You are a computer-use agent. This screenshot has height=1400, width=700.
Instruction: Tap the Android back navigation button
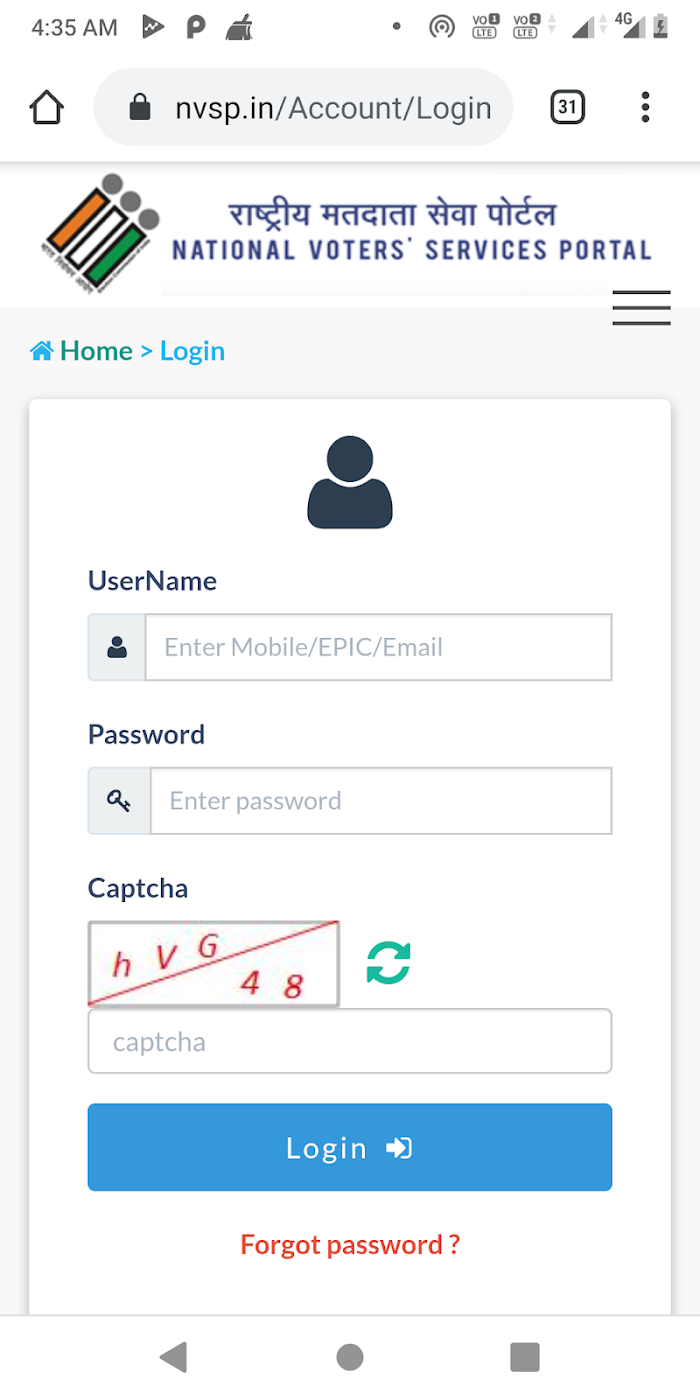click(x=173, y=1357)
